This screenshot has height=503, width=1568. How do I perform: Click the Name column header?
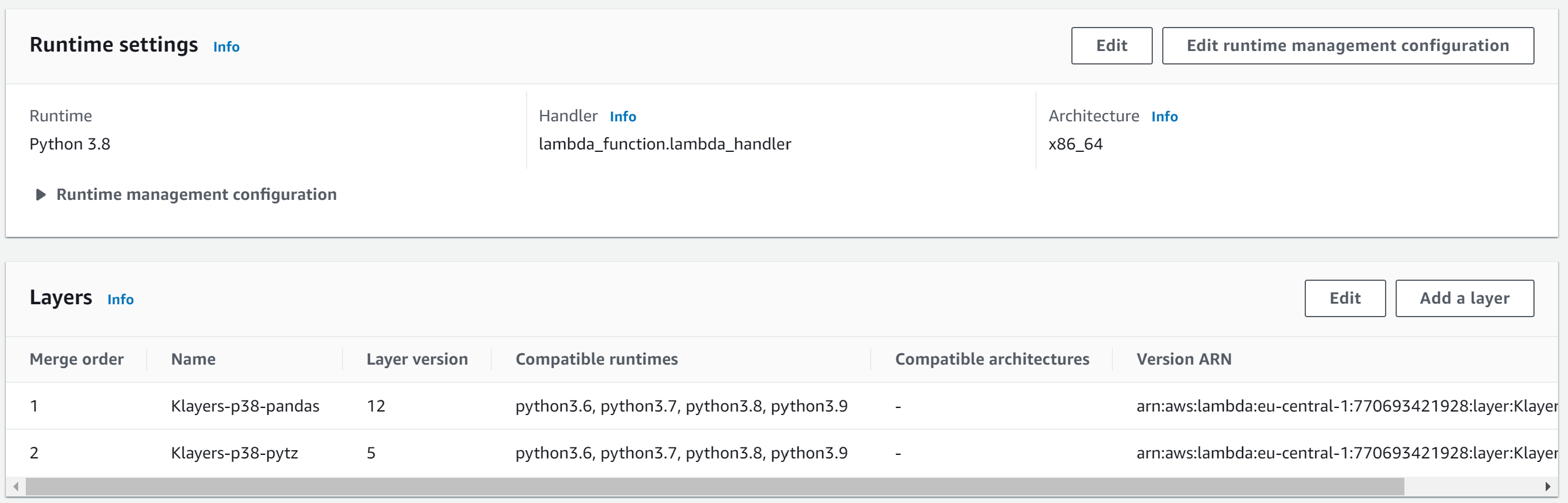193,359
